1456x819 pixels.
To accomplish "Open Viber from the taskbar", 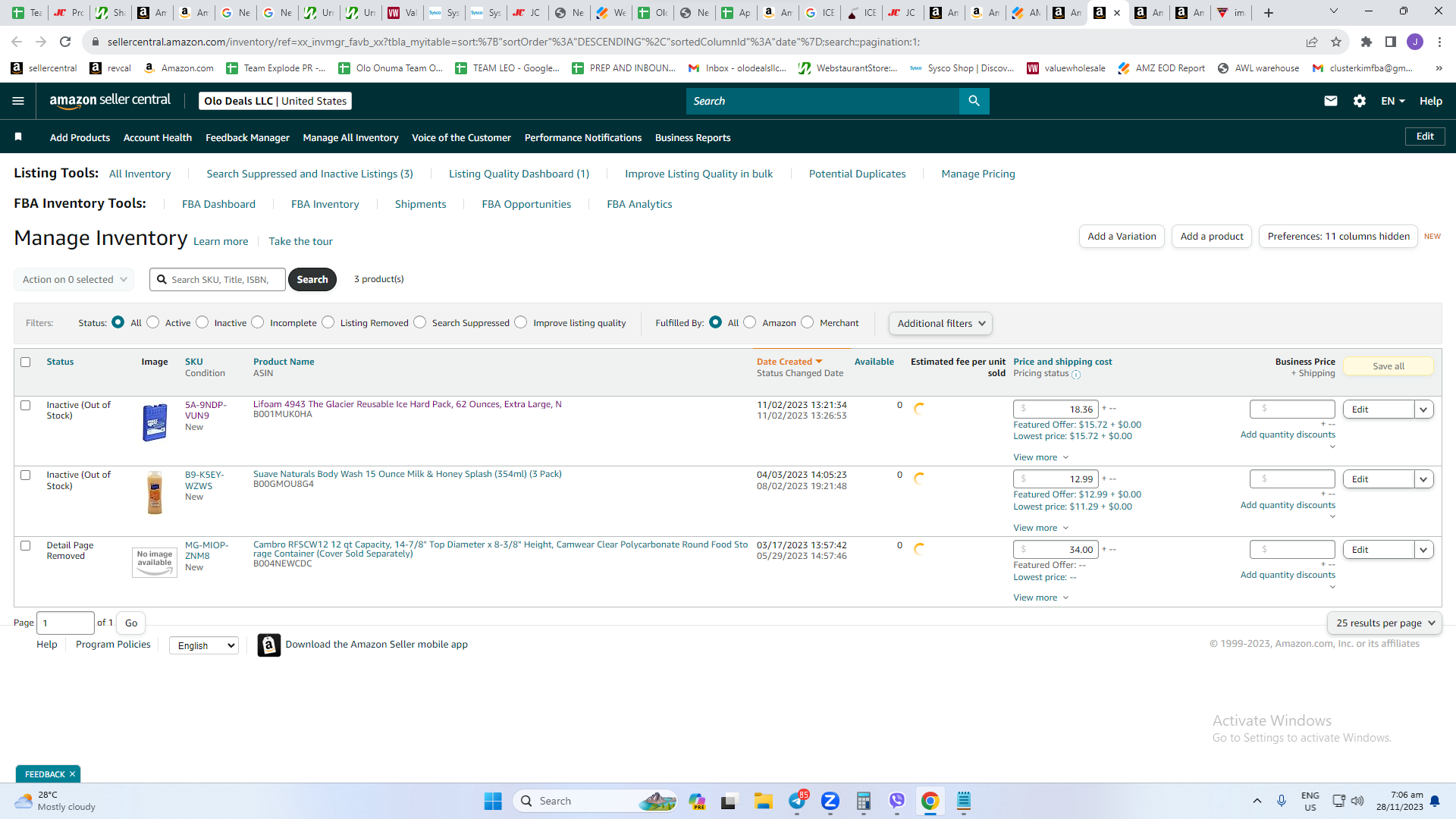I will [x=897, y=801].
